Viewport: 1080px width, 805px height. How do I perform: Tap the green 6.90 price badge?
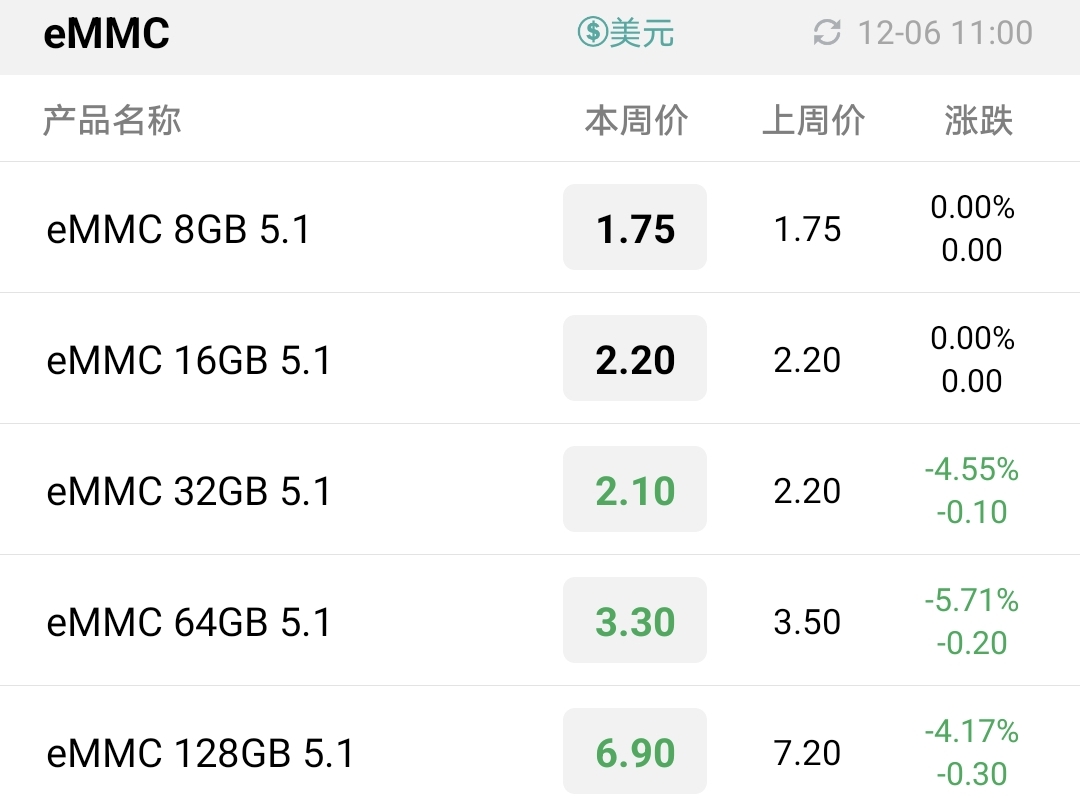point(635,751)
